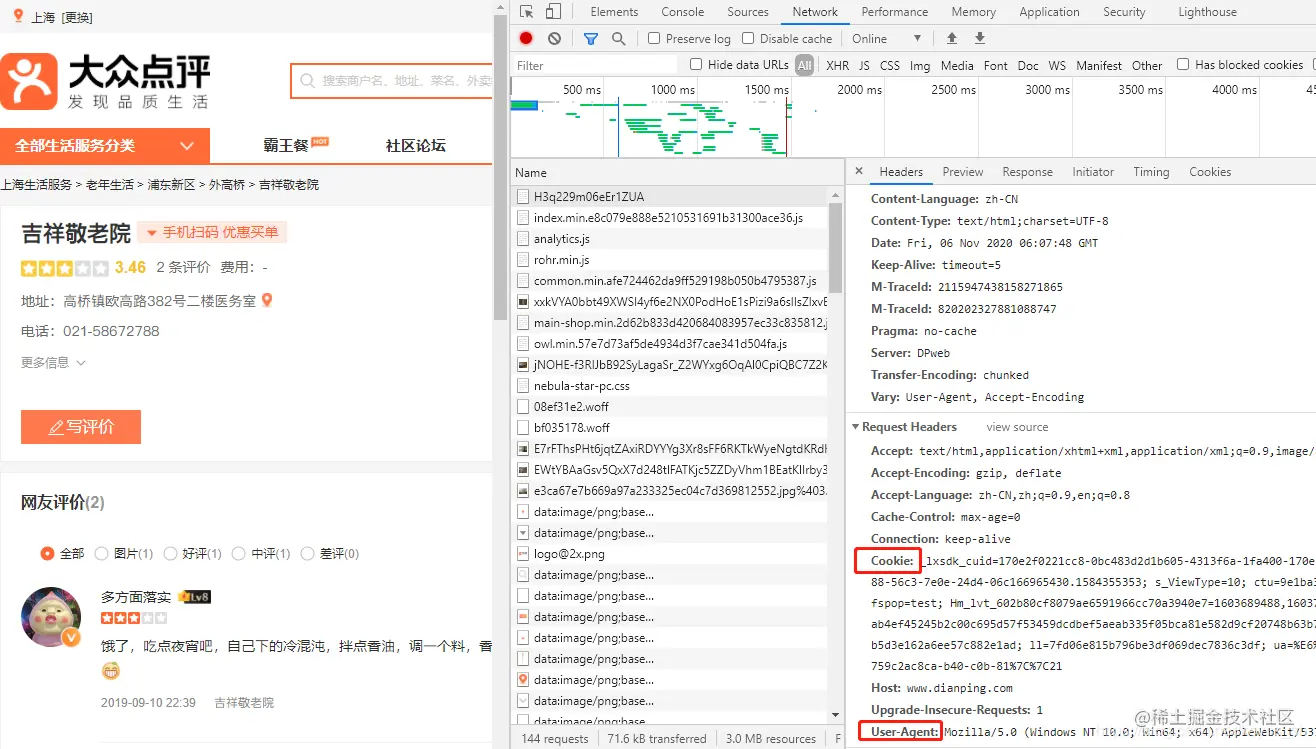Expand 更多信息 details

click(53, 362)
